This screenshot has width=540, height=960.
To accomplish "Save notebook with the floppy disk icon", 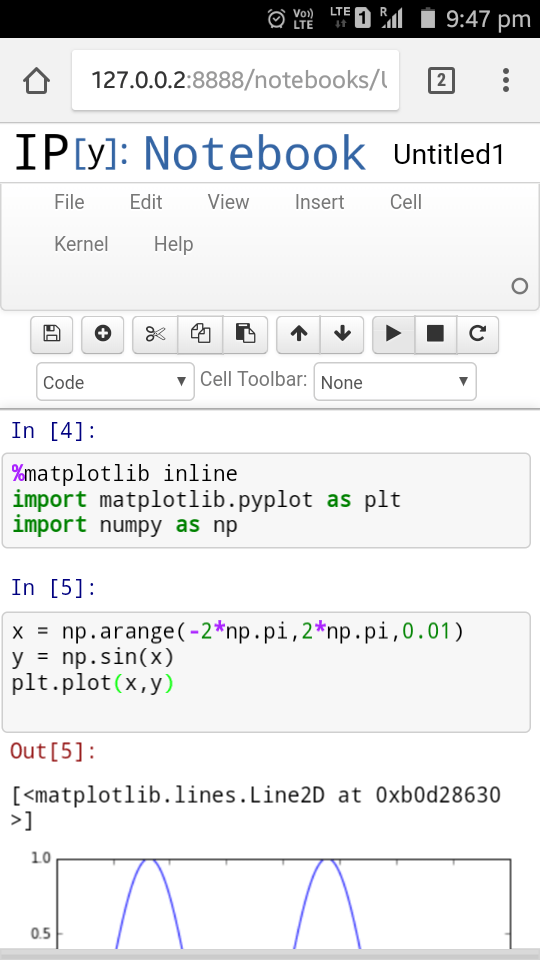I will click(x=52, y=334).
